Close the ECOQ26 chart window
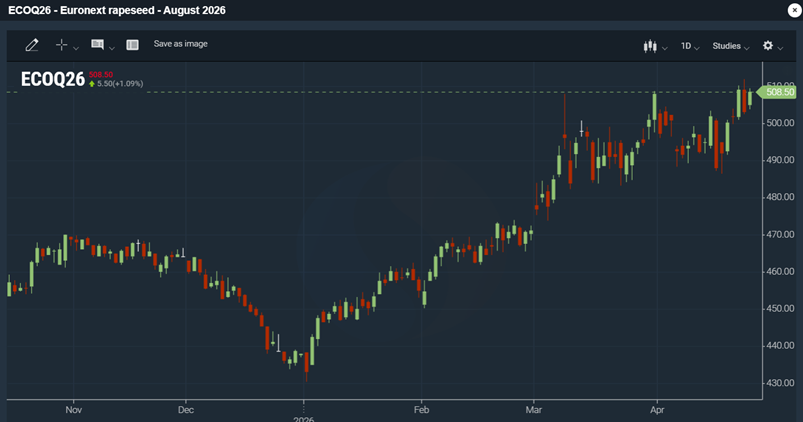This screenshot has height=422, width=803. [793, 10]
